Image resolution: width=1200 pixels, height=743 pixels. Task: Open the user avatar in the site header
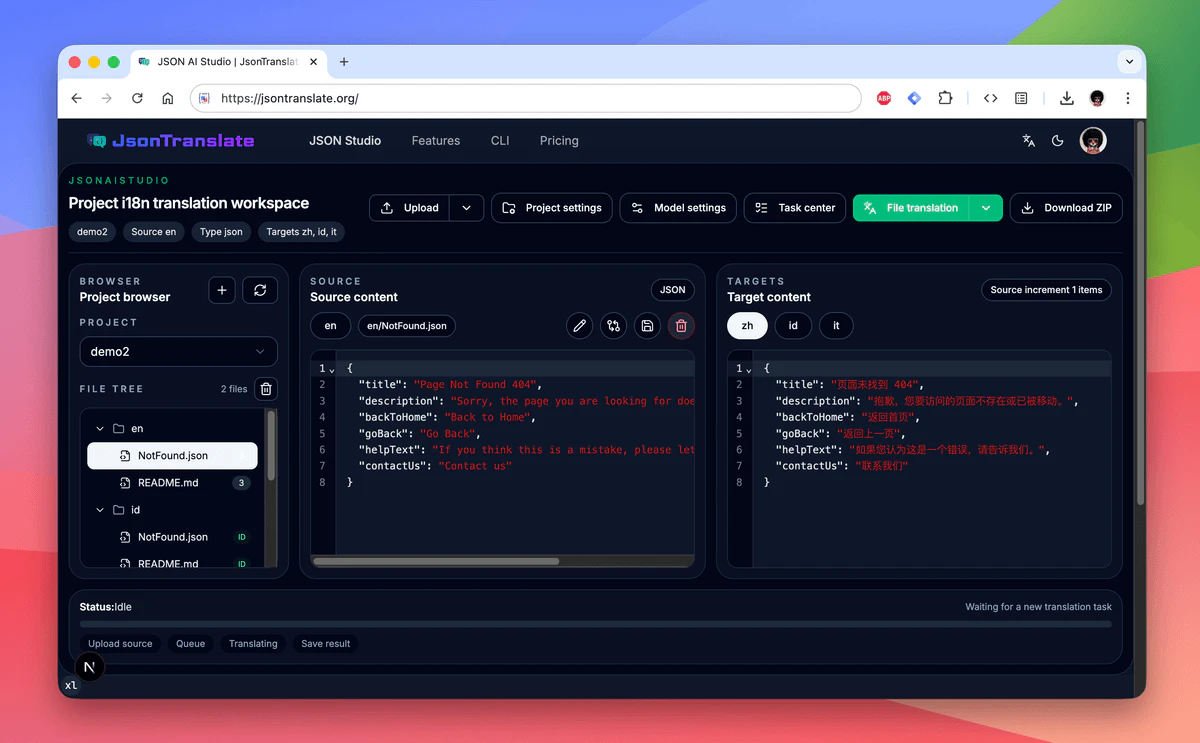[1093, 141]
